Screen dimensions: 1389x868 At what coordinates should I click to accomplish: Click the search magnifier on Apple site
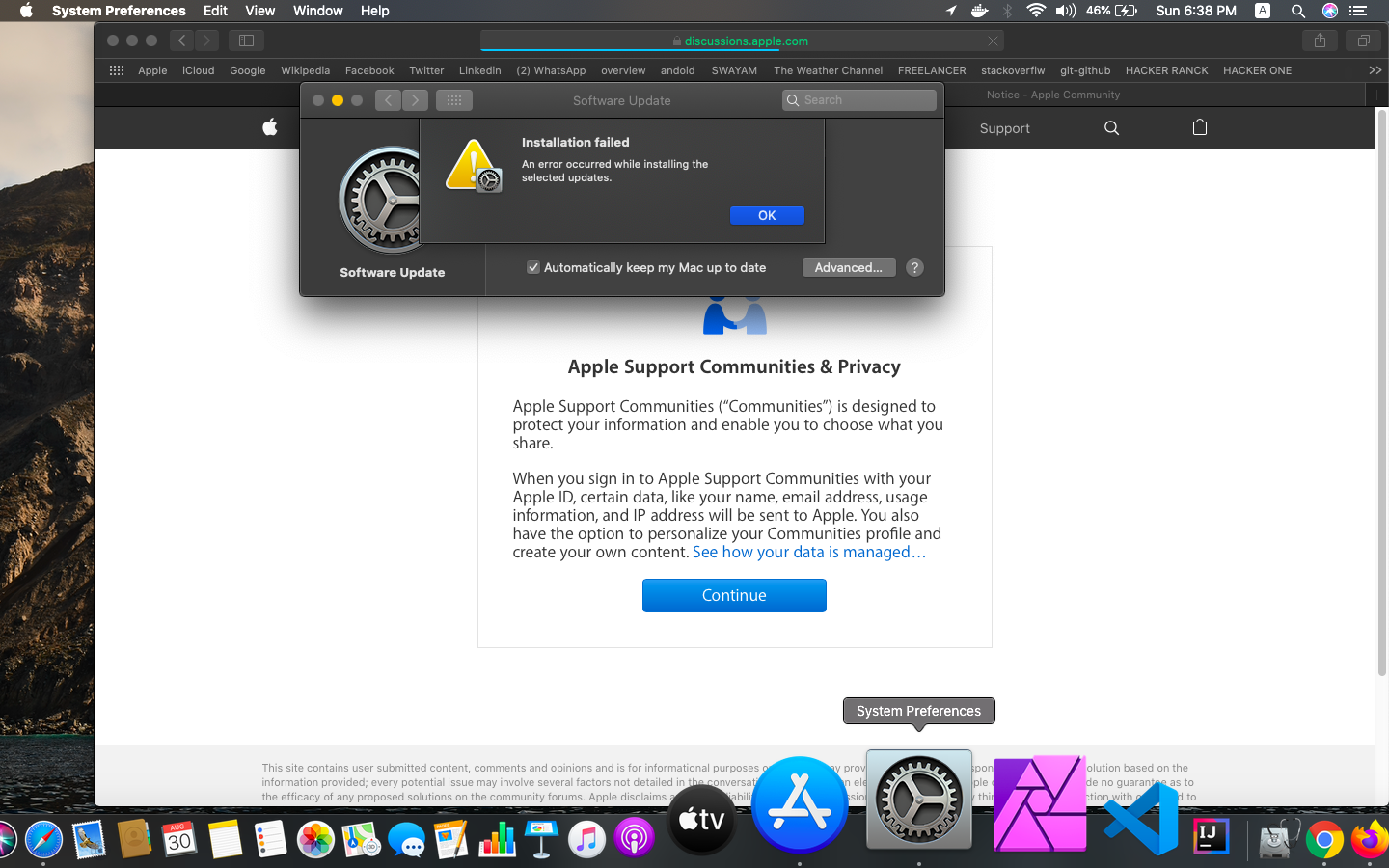[x=1111, y=128]
